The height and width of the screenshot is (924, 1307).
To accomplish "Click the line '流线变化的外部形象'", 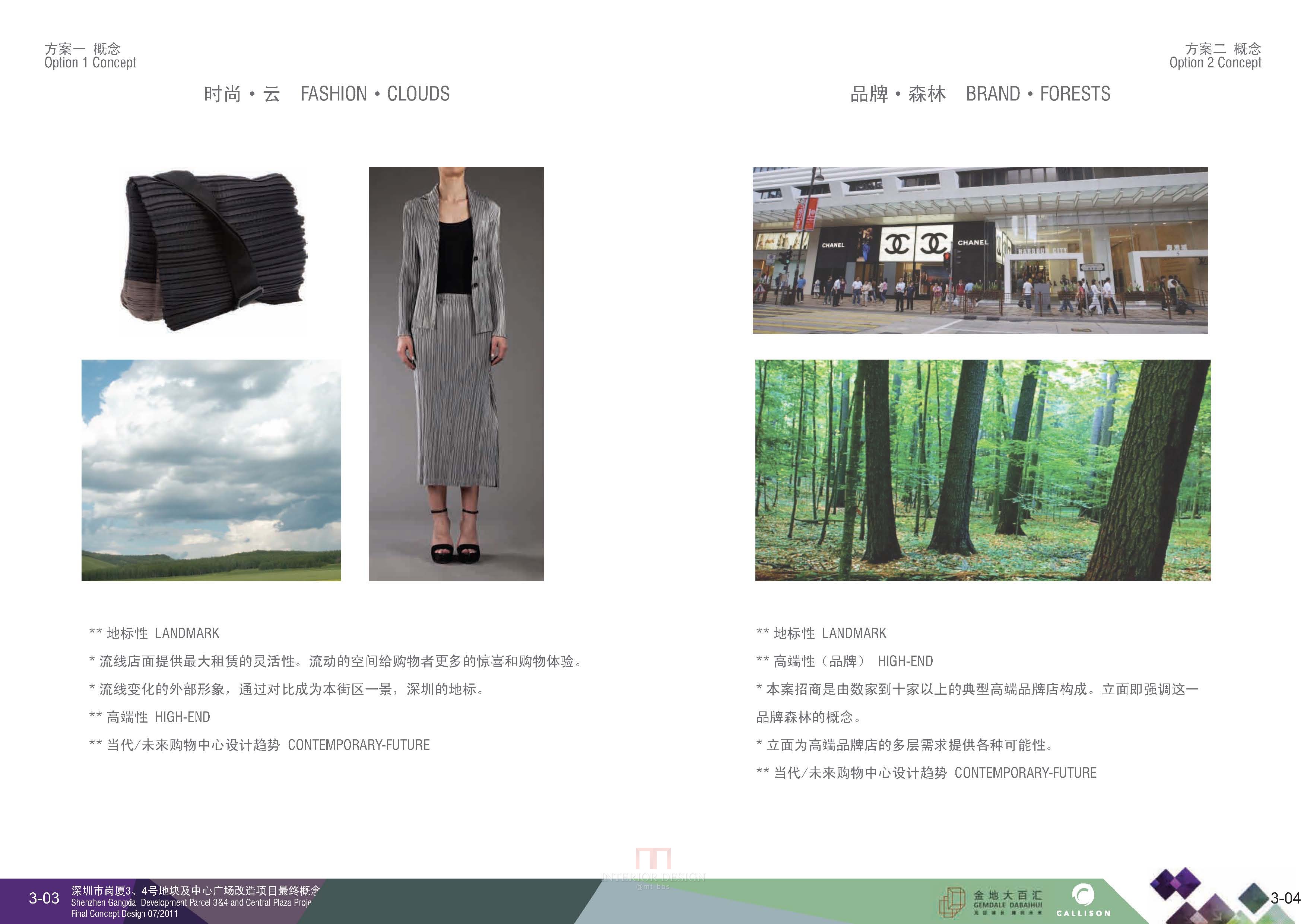I will [x=286, y=689].
